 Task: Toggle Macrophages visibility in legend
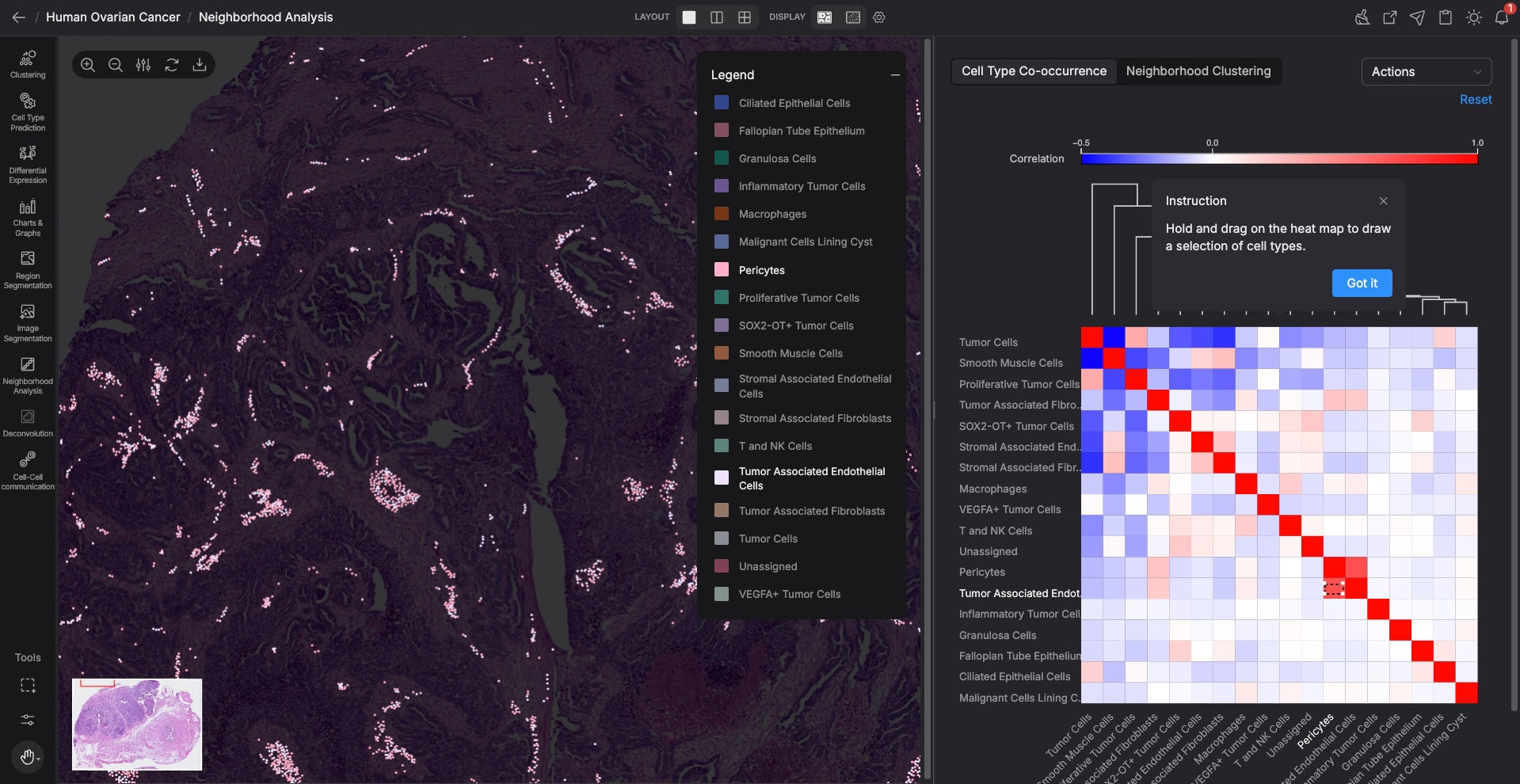pyautogui.click(x=771, y=214)
